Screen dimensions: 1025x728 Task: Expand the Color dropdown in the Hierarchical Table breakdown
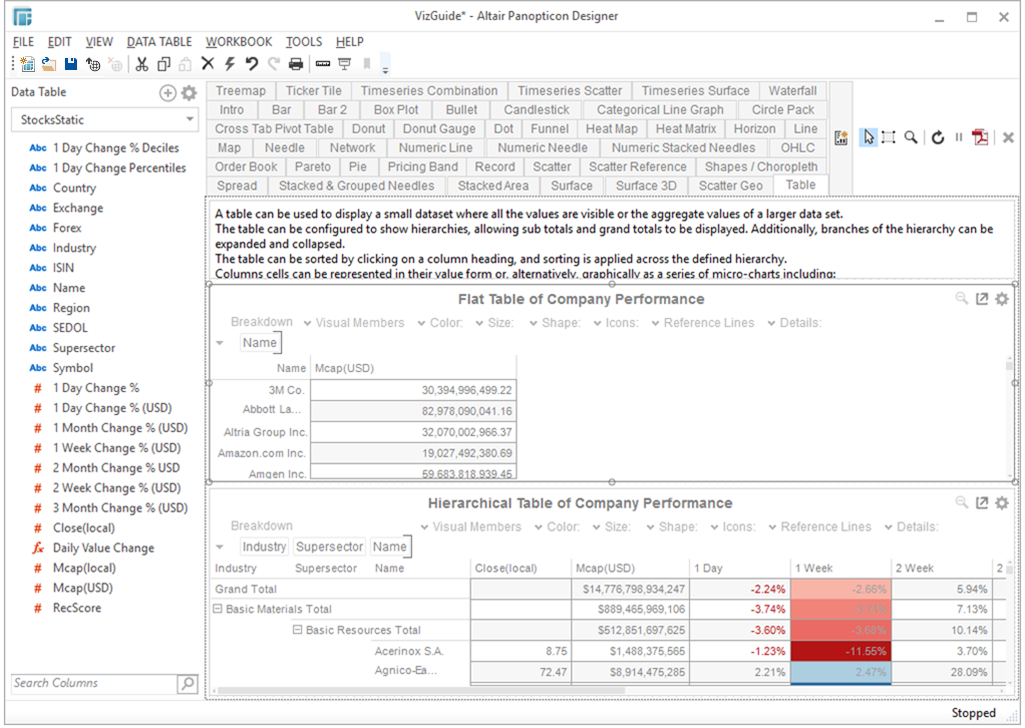554,526
